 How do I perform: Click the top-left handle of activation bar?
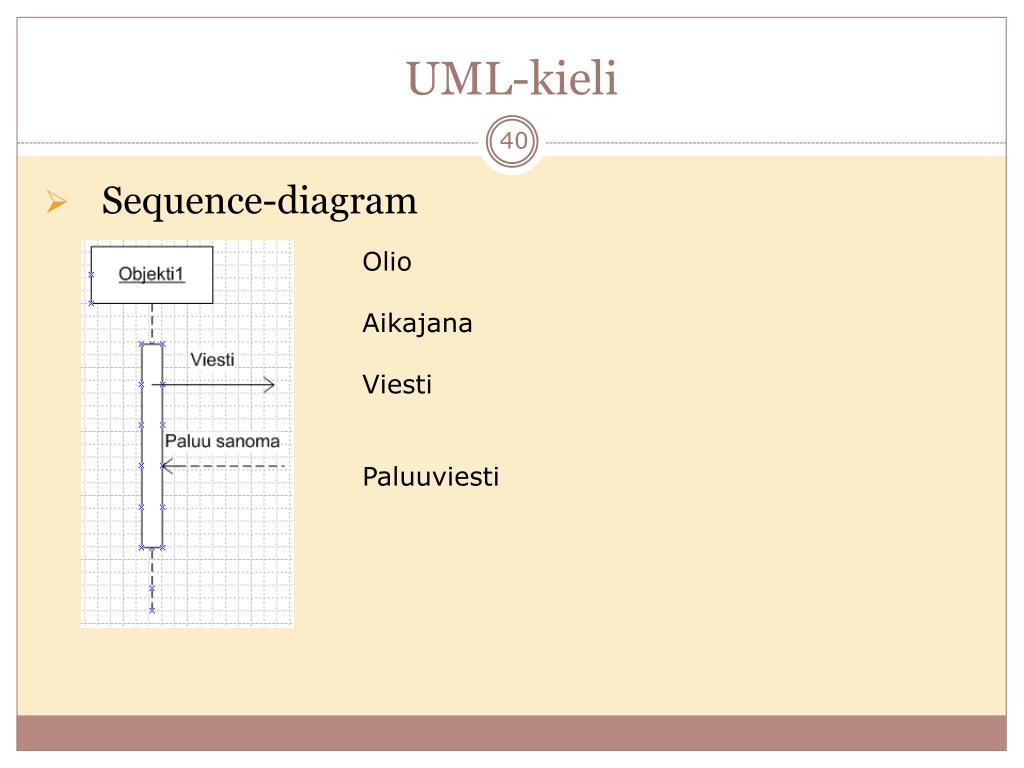(142, 344)
